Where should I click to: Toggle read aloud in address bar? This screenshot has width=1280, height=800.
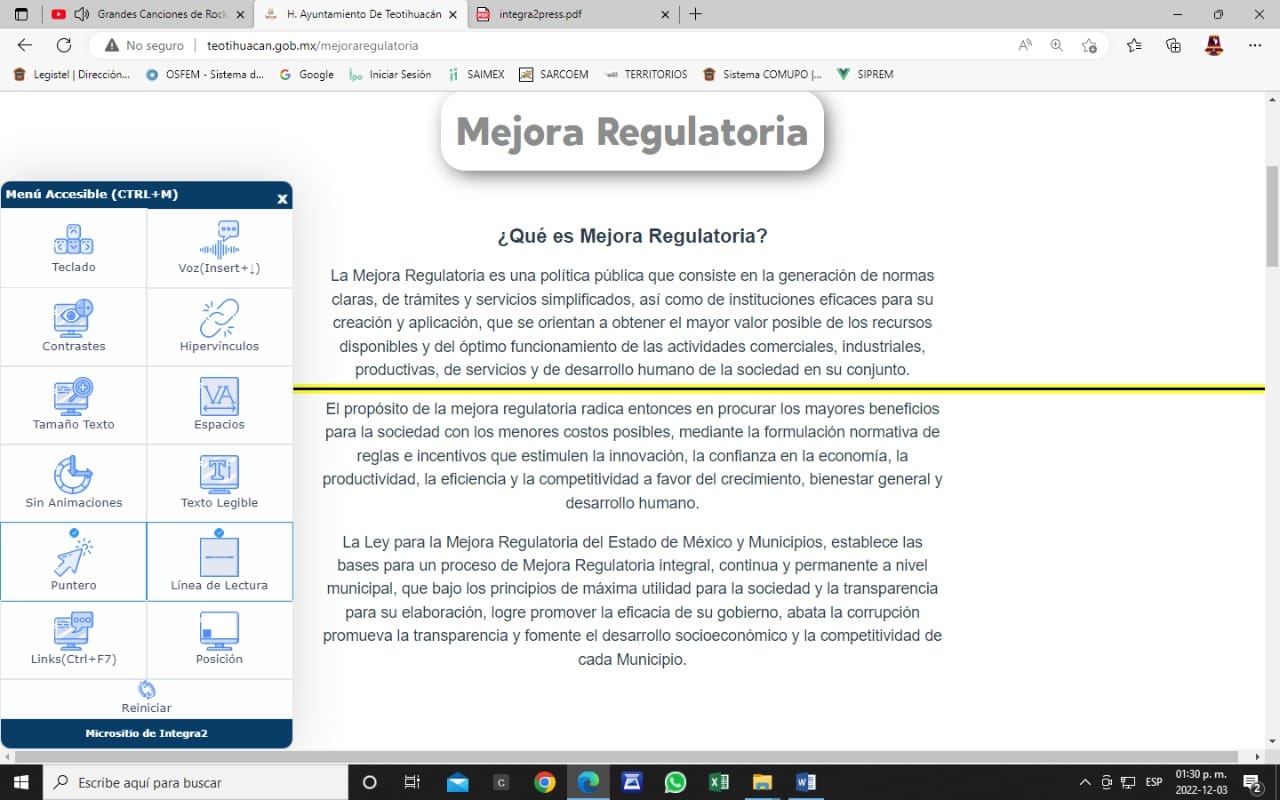click(1025, 45)
